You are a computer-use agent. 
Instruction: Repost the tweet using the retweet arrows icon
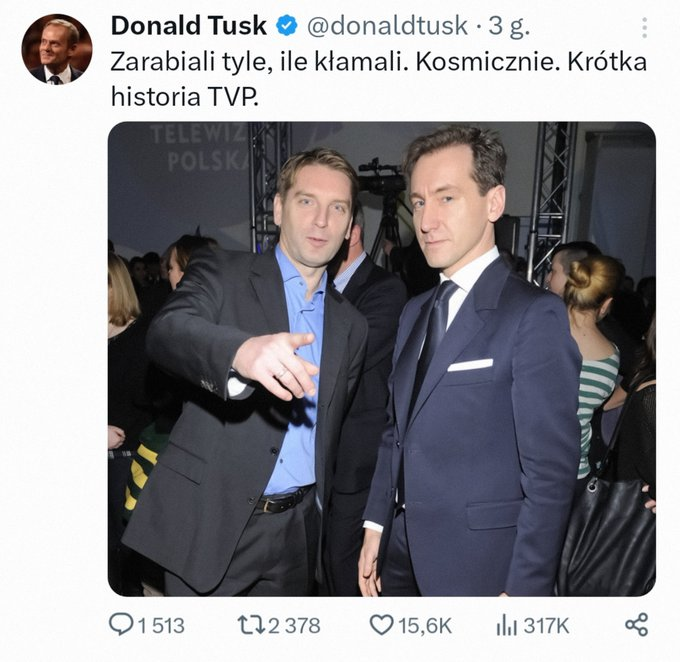coord(252,625)
